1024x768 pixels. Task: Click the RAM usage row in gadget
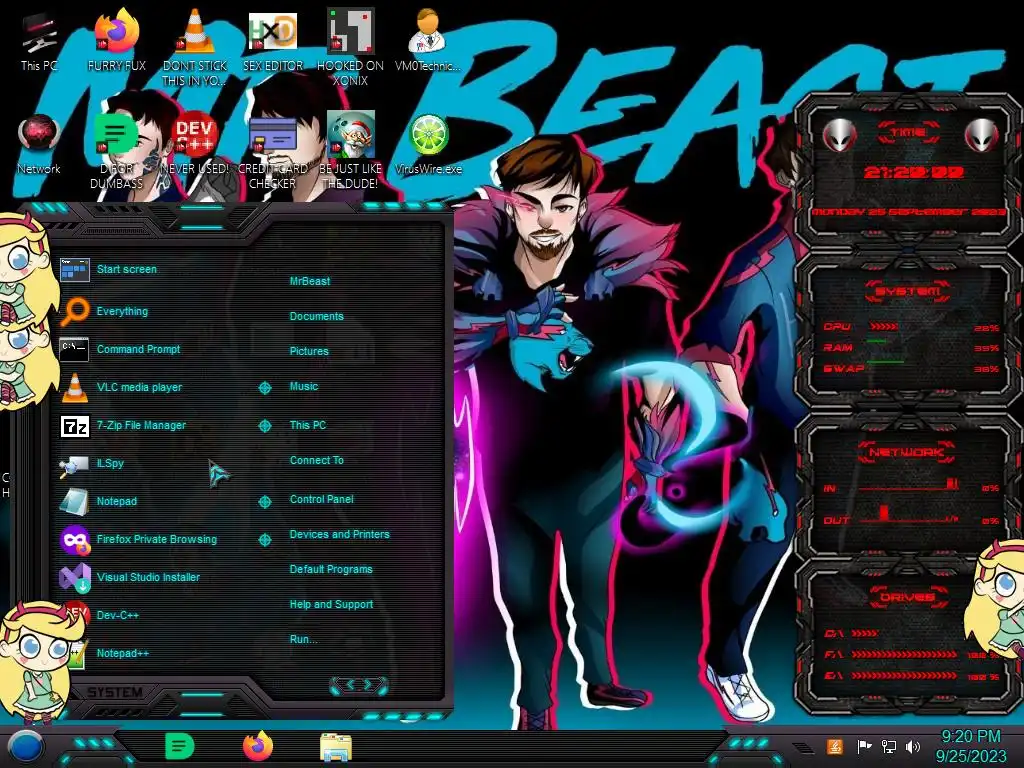click(911, 348)
